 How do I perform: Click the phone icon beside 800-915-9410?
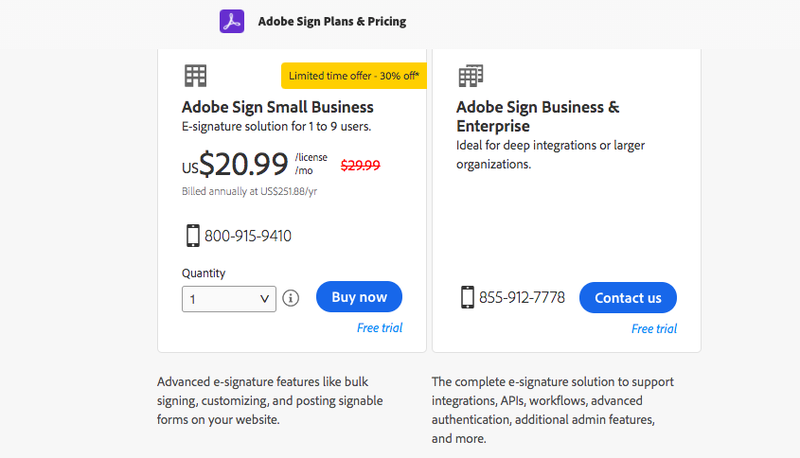point(192,236)
